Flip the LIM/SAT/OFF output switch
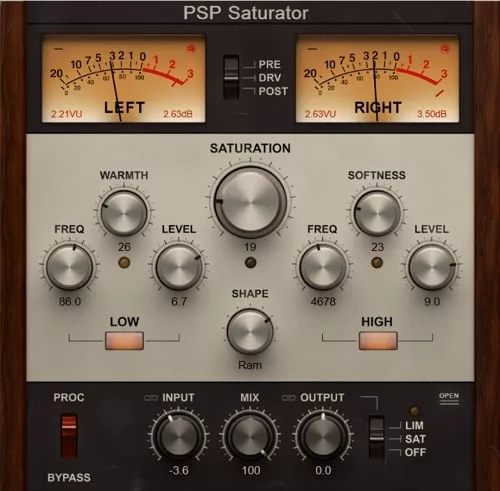Viewport: 500px width, 491px height. click(377, 438)
